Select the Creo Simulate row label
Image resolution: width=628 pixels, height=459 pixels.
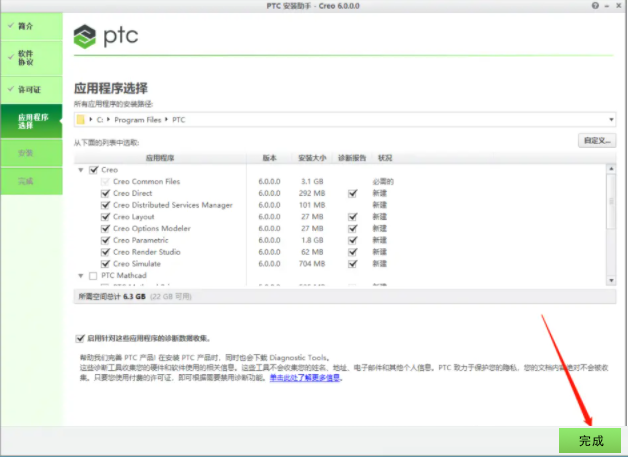[x=137, y=264]
